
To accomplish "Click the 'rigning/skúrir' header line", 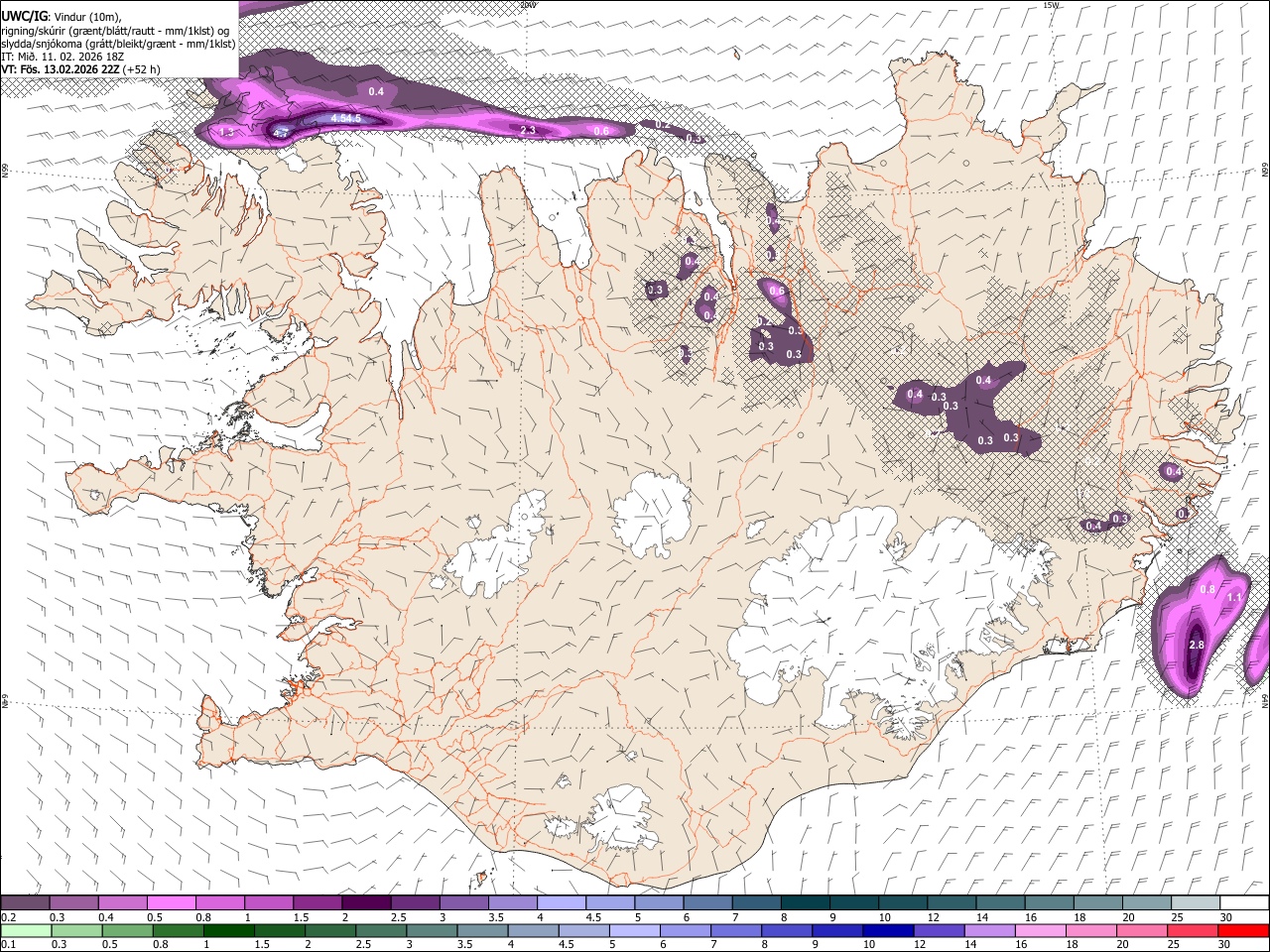I will tap(117, 31).
